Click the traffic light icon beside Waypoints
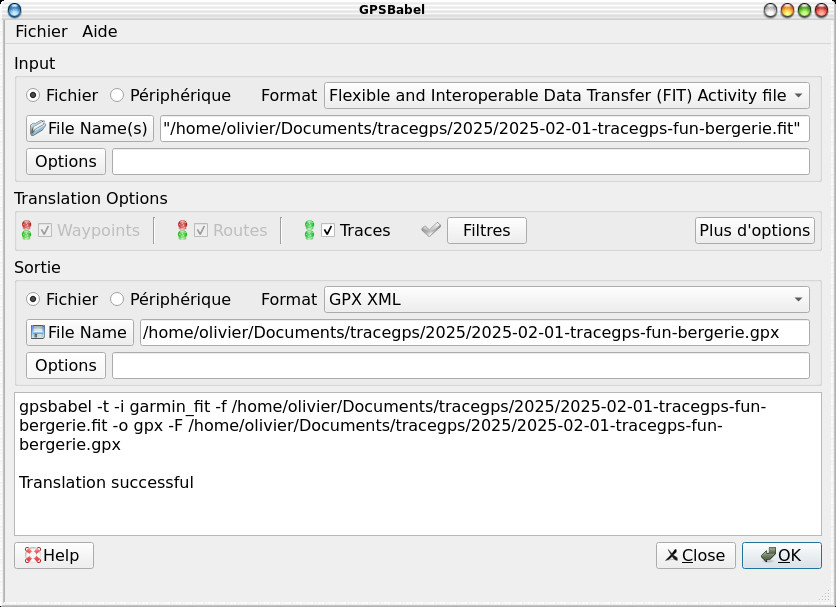The image size is (836, 607). tap(26, 230)
